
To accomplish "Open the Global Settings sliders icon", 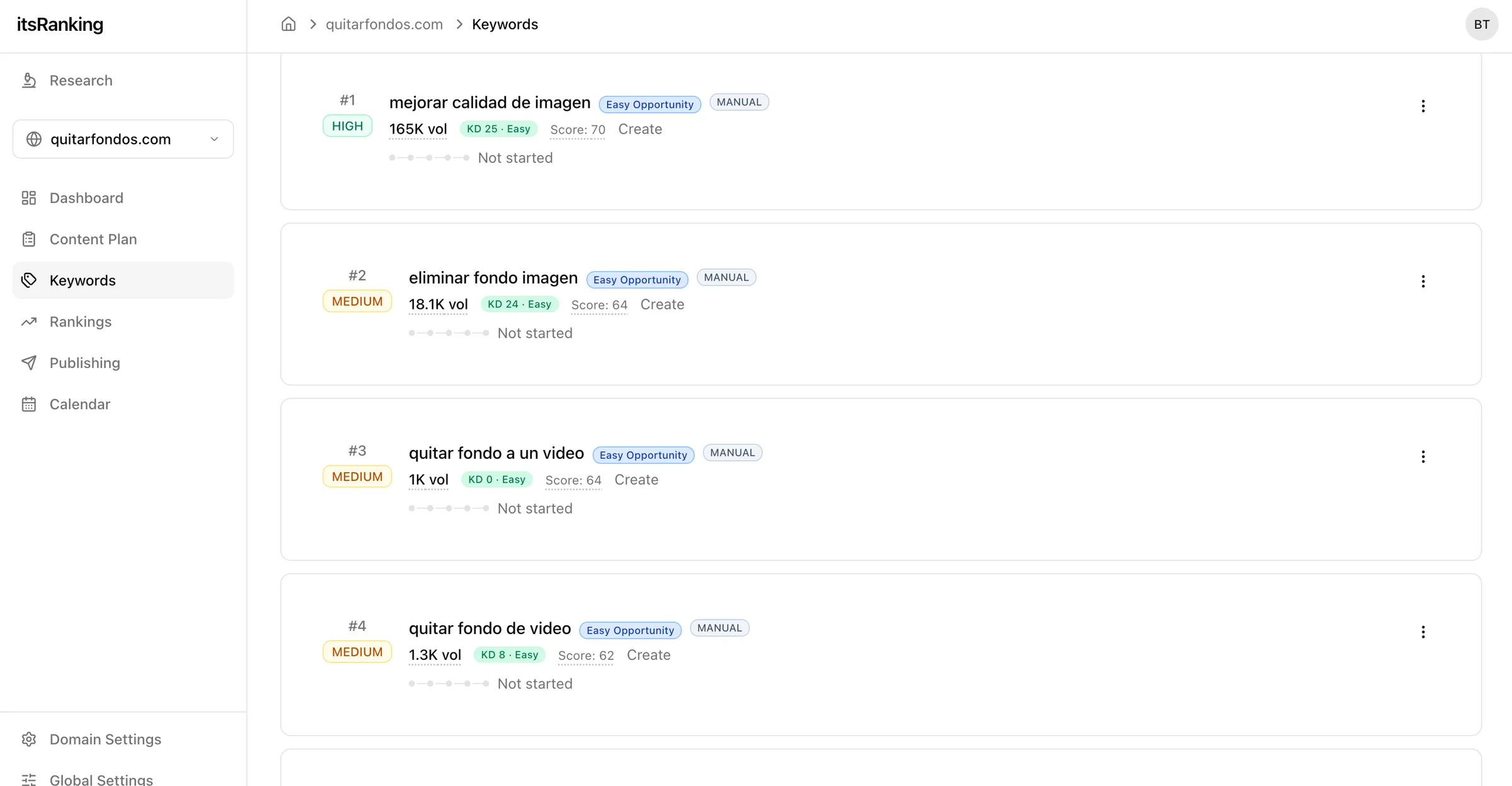I will [30, 779].
